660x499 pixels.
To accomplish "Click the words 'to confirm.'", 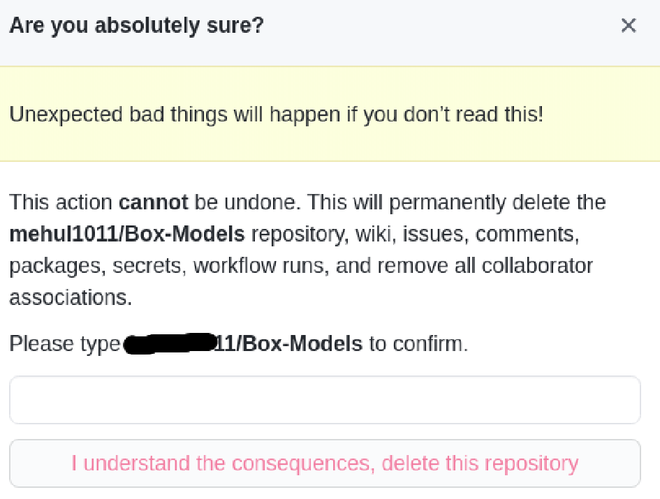I will pyautogui.click(x=417, y=345).
